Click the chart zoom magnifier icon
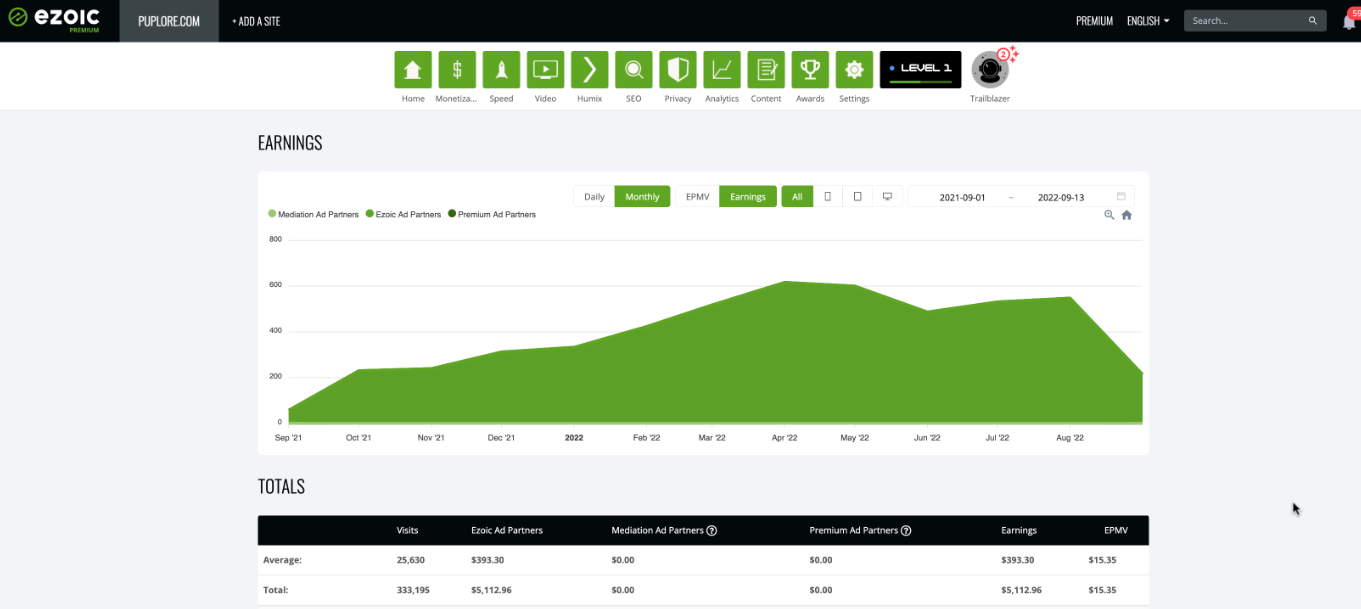This screenshot has width=1361, height=609. [1109, 215]
